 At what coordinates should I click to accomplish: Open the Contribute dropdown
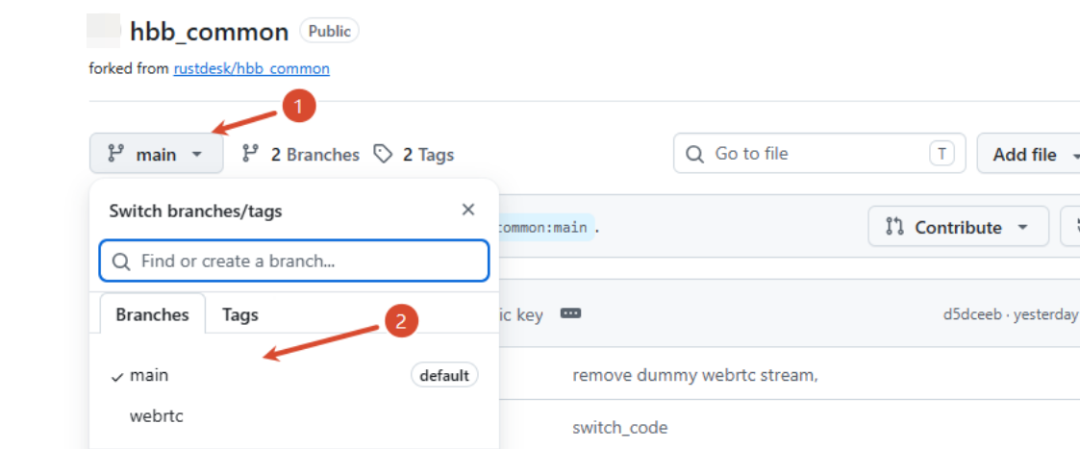[x=958, y=227]
